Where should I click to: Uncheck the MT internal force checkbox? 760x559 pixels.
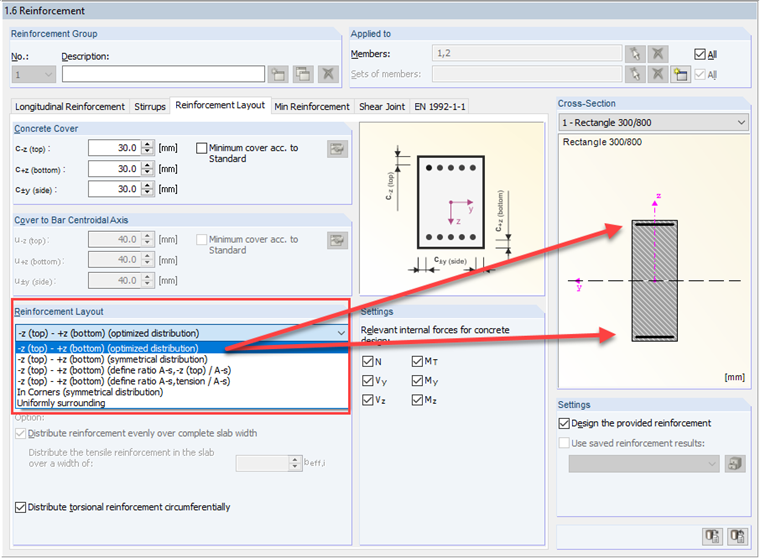(x=417, y=361)
